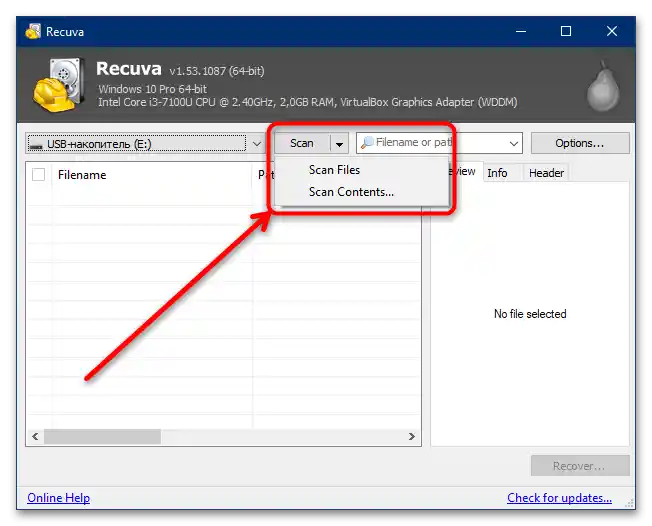
Task: Click the USB drive icon in drive selector
Action: point(36,146)
